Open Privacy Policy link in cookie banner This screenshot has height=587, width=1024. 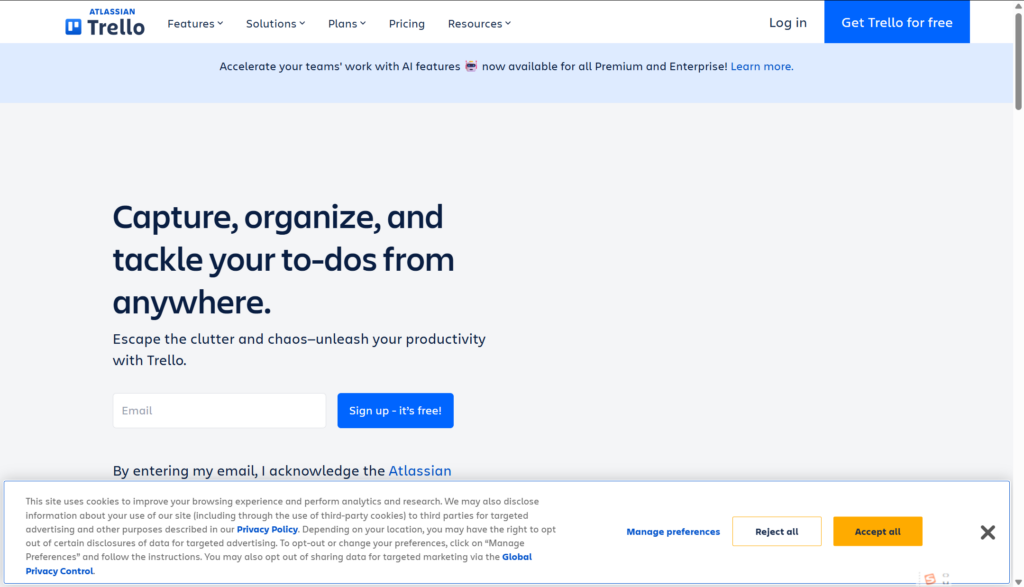click(x=267, y=530)
